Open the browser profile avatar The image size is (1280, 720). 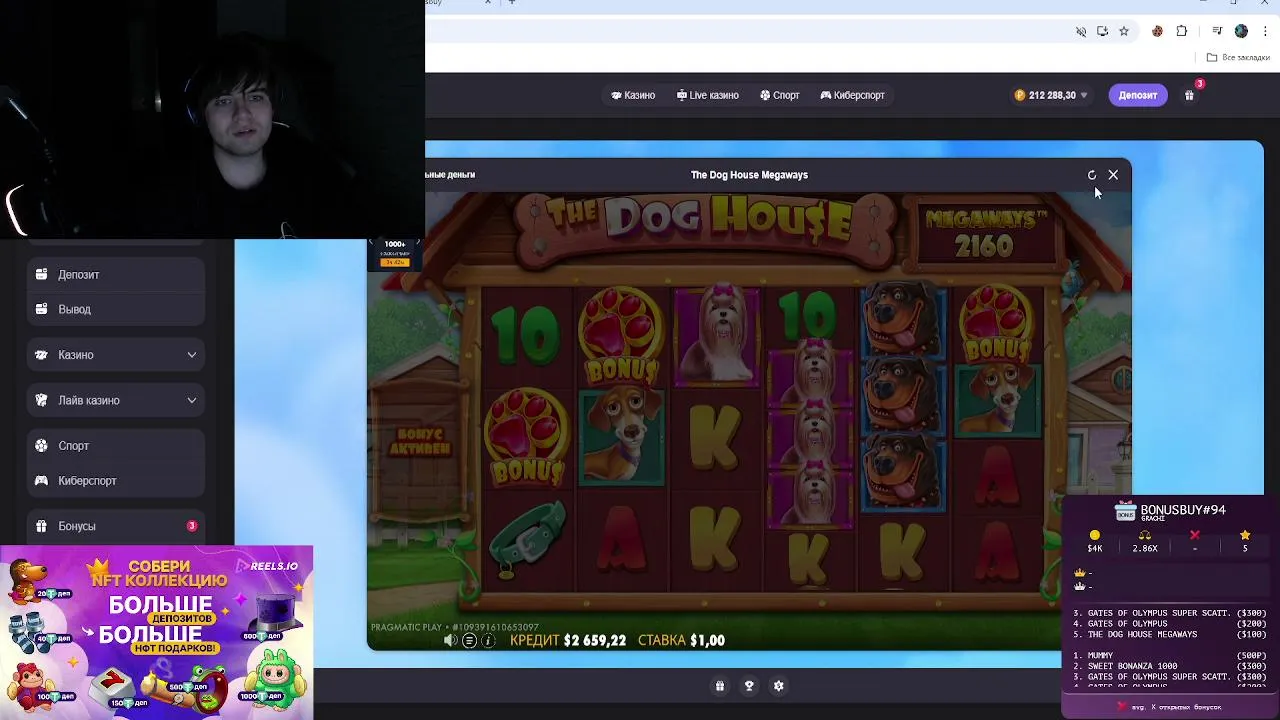(x=1241, y=31)
